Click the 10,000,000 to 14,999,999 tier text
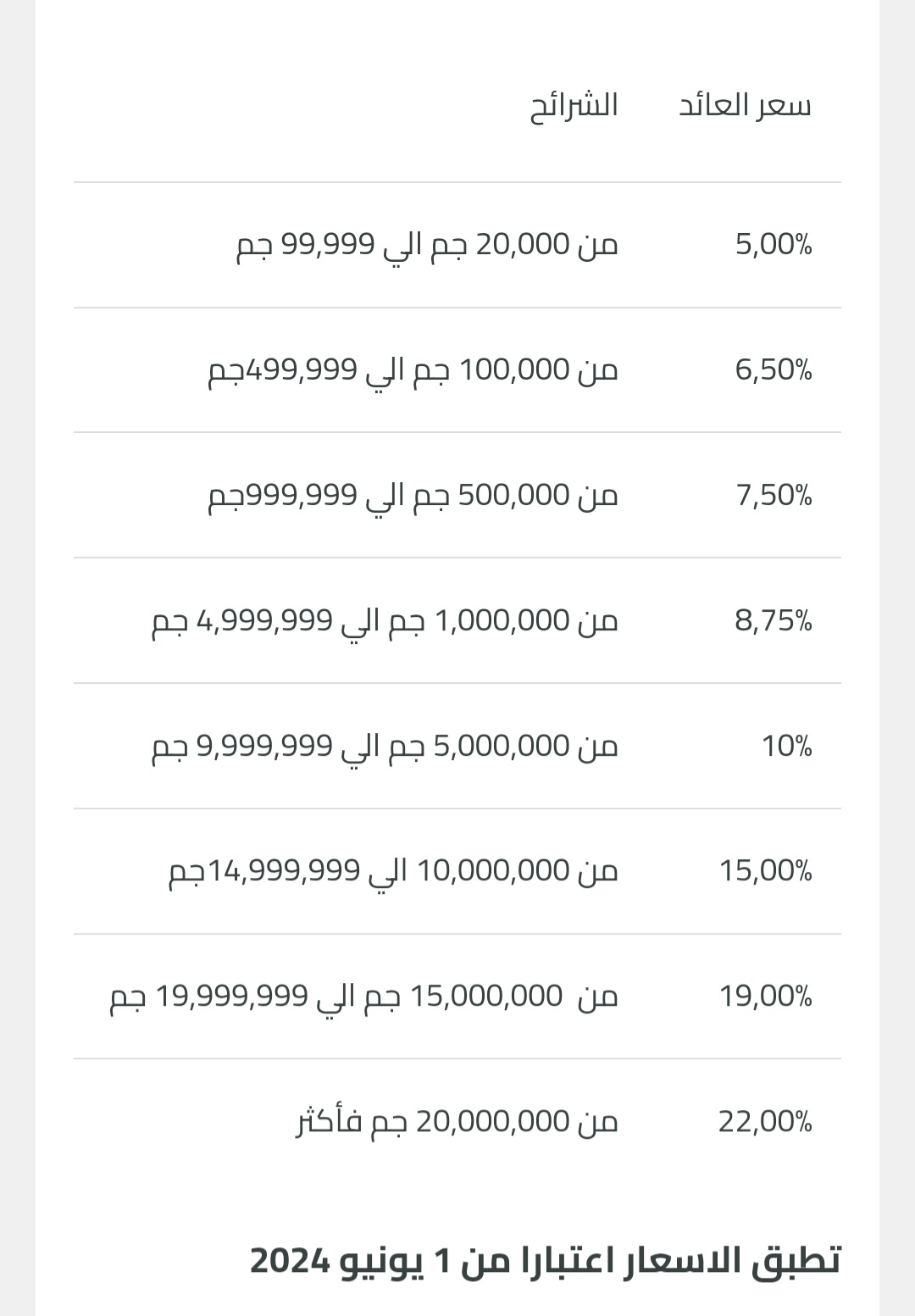The image size is (915, 1316). [393, 871]
